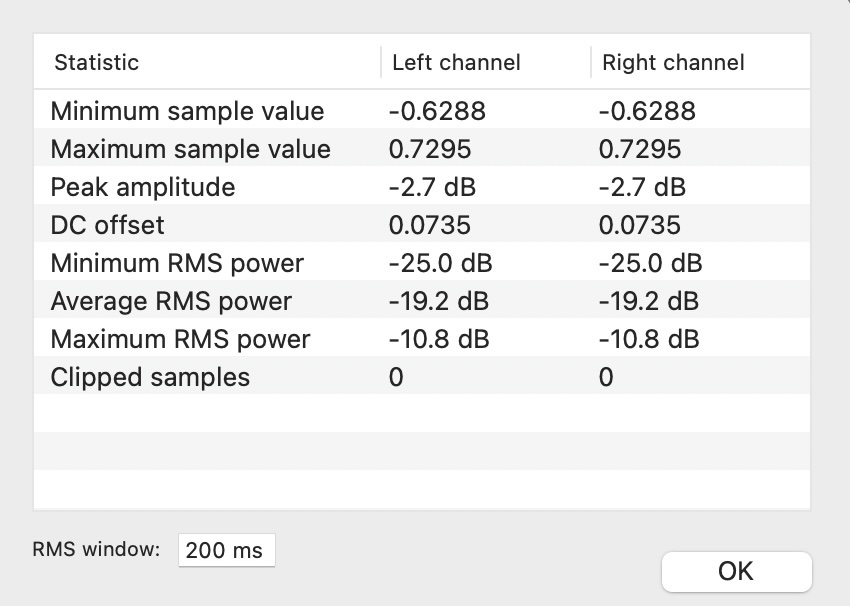Select the Minimum sample value row
The image size is (850, 606).
point(422,111)
